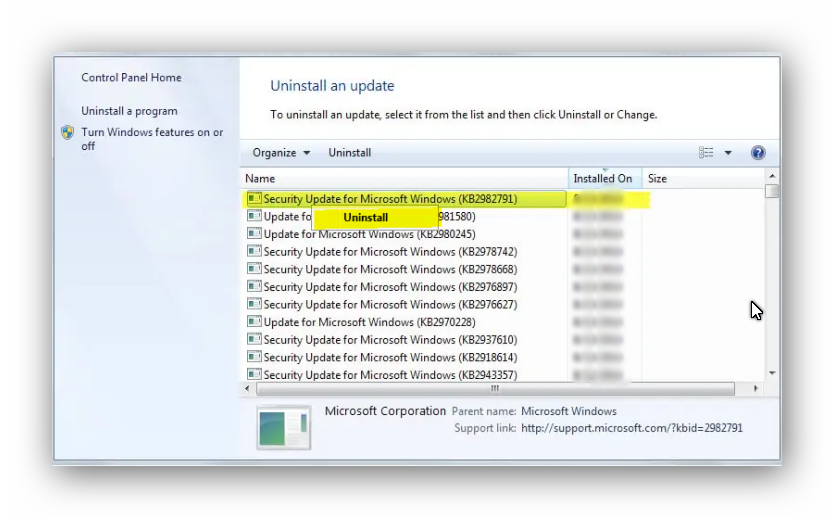This screenshot has width=834, height=518.
Task: Open Control Panel Home link
Action: pos(131,78)
